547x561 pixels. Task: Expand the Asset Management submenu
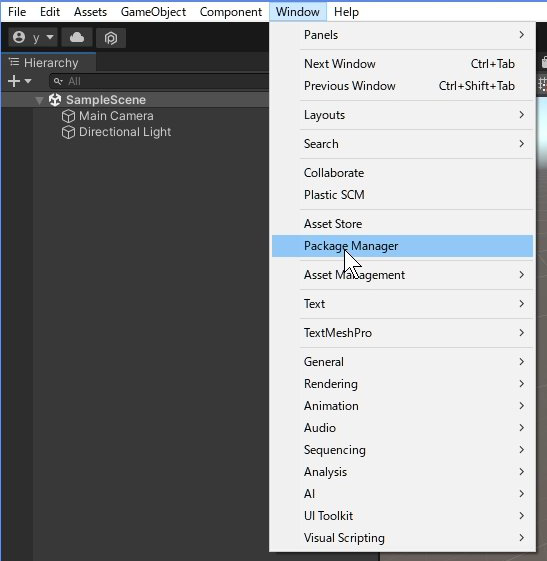(402, 275)
